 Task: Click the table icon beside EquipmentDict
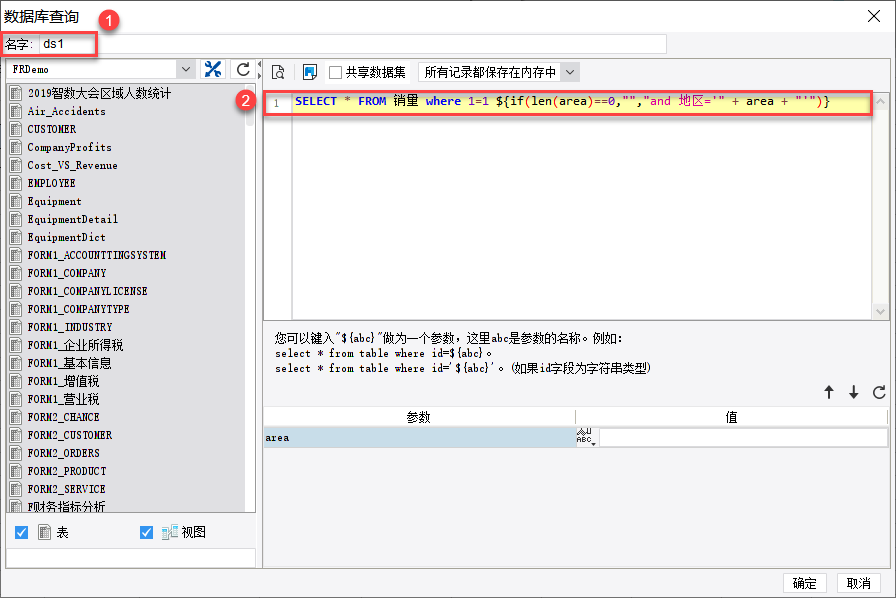tap(16, 237)
